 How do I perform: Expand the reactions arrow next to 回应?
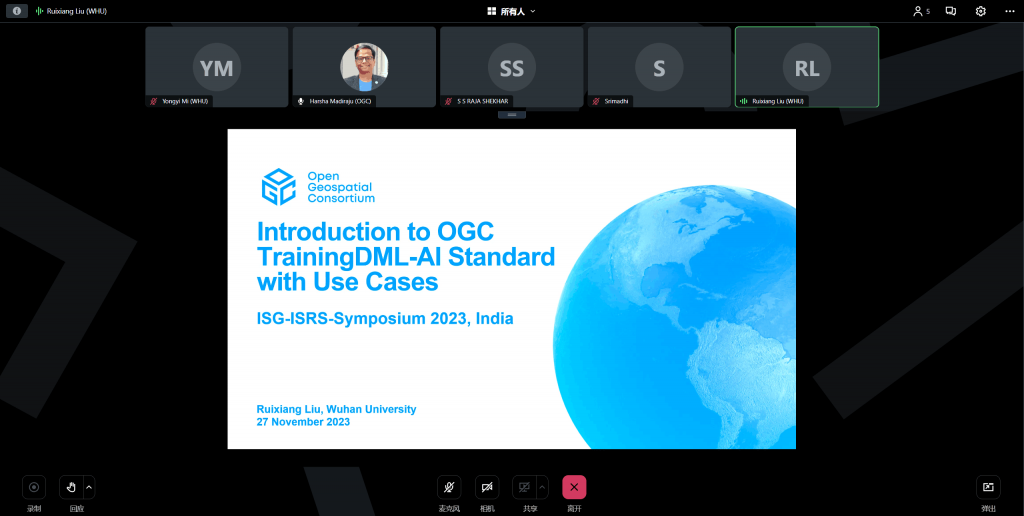[x=89, y=487]
